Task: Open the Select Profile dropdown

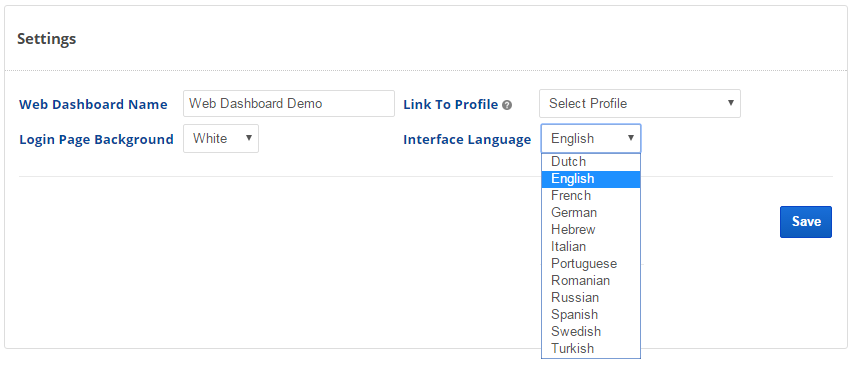Action: click(x=639, y=103)
